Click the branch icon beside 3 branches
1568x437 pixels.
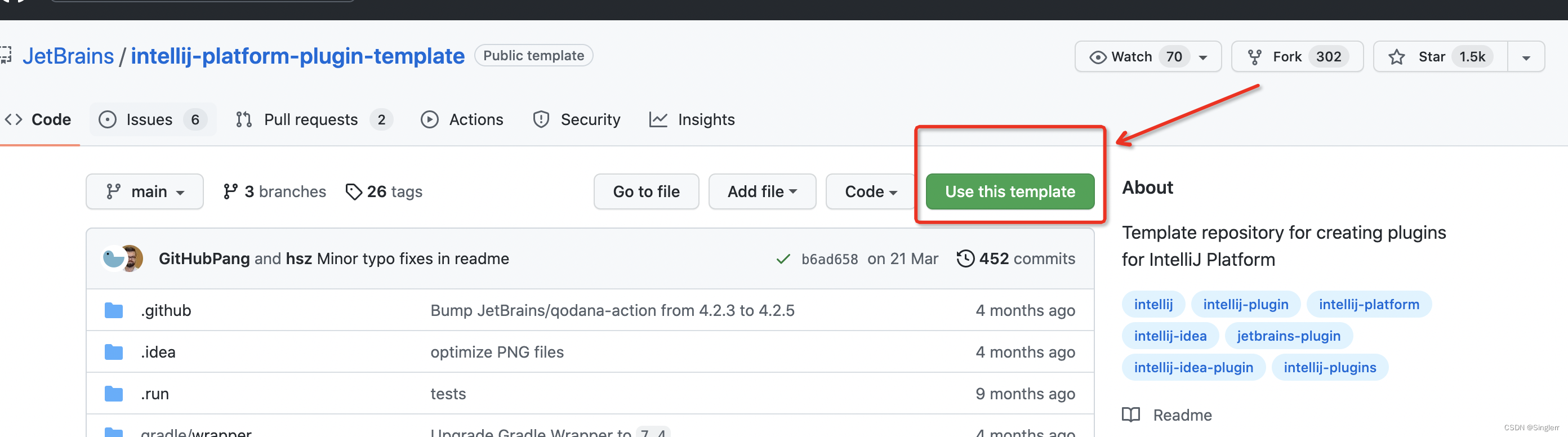click(230, 191)
